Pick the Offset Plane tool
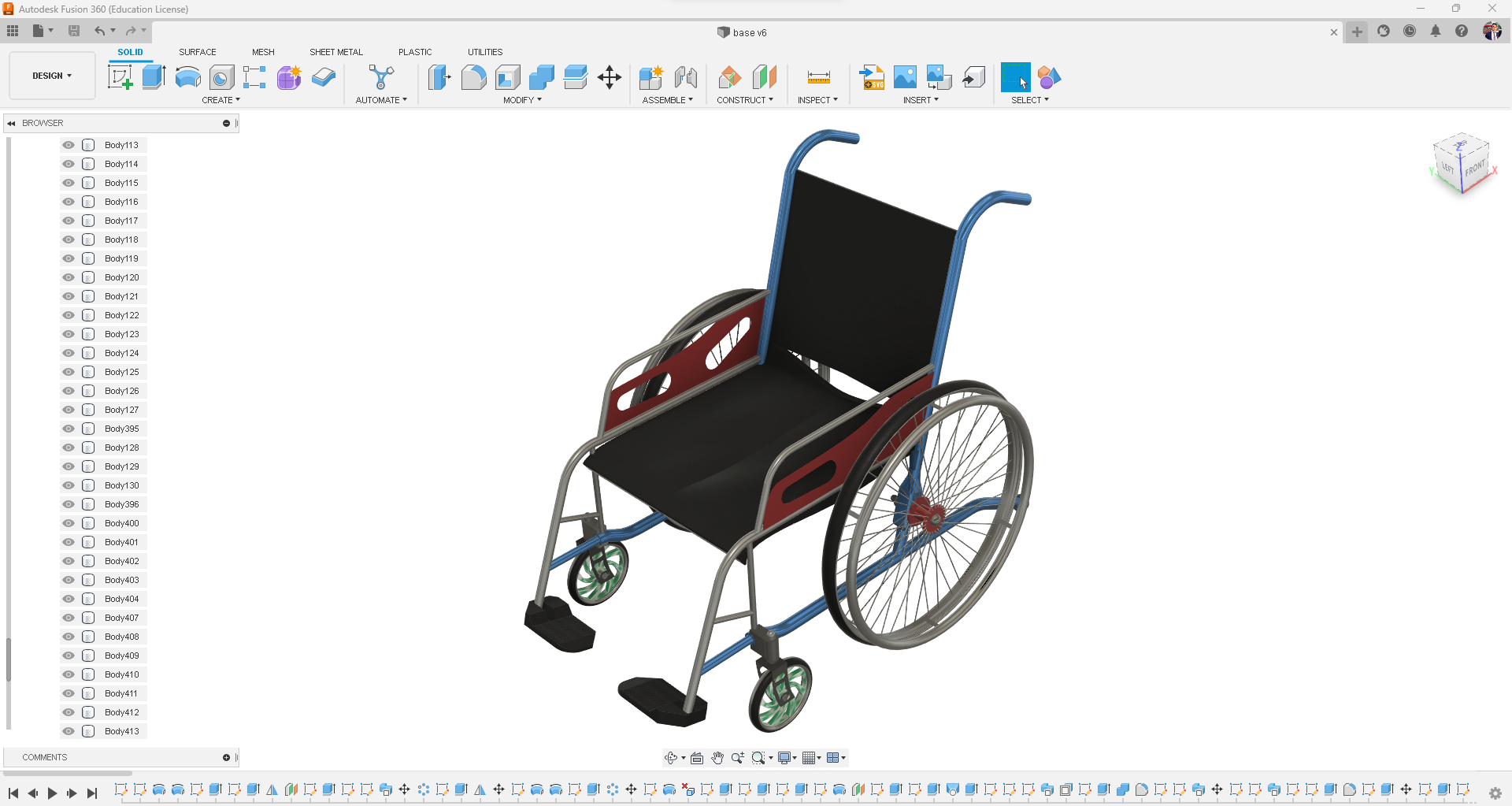 730,77
